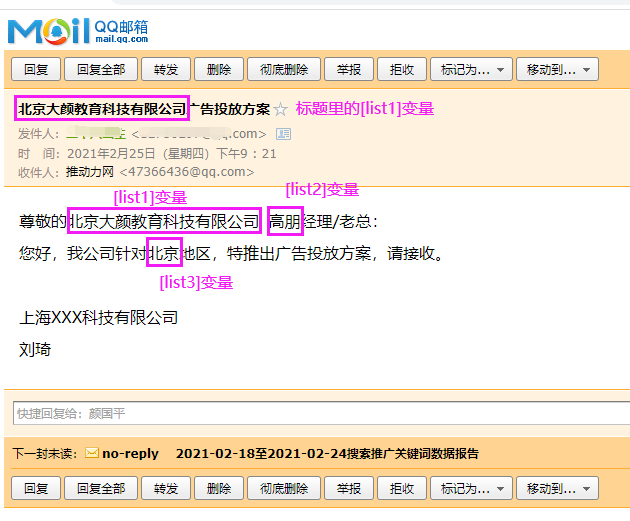Focus the 快捷回复给 quick reply field
630x521 pixels.
tap(321, 413)
